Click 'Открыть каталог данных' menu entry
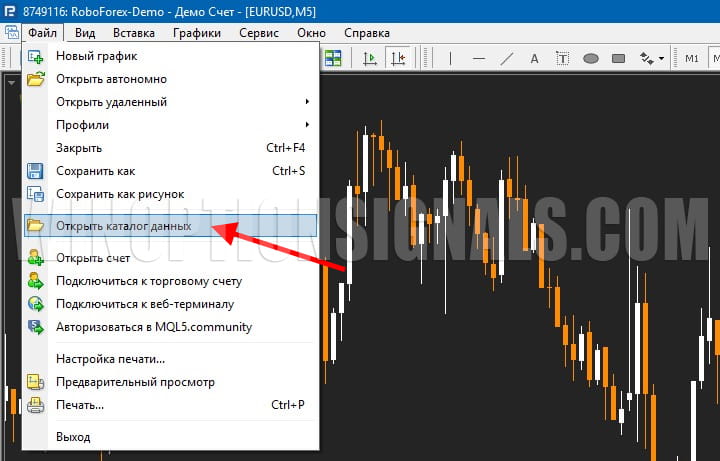This screenshot has width=720, height=461. click(124, 226)
